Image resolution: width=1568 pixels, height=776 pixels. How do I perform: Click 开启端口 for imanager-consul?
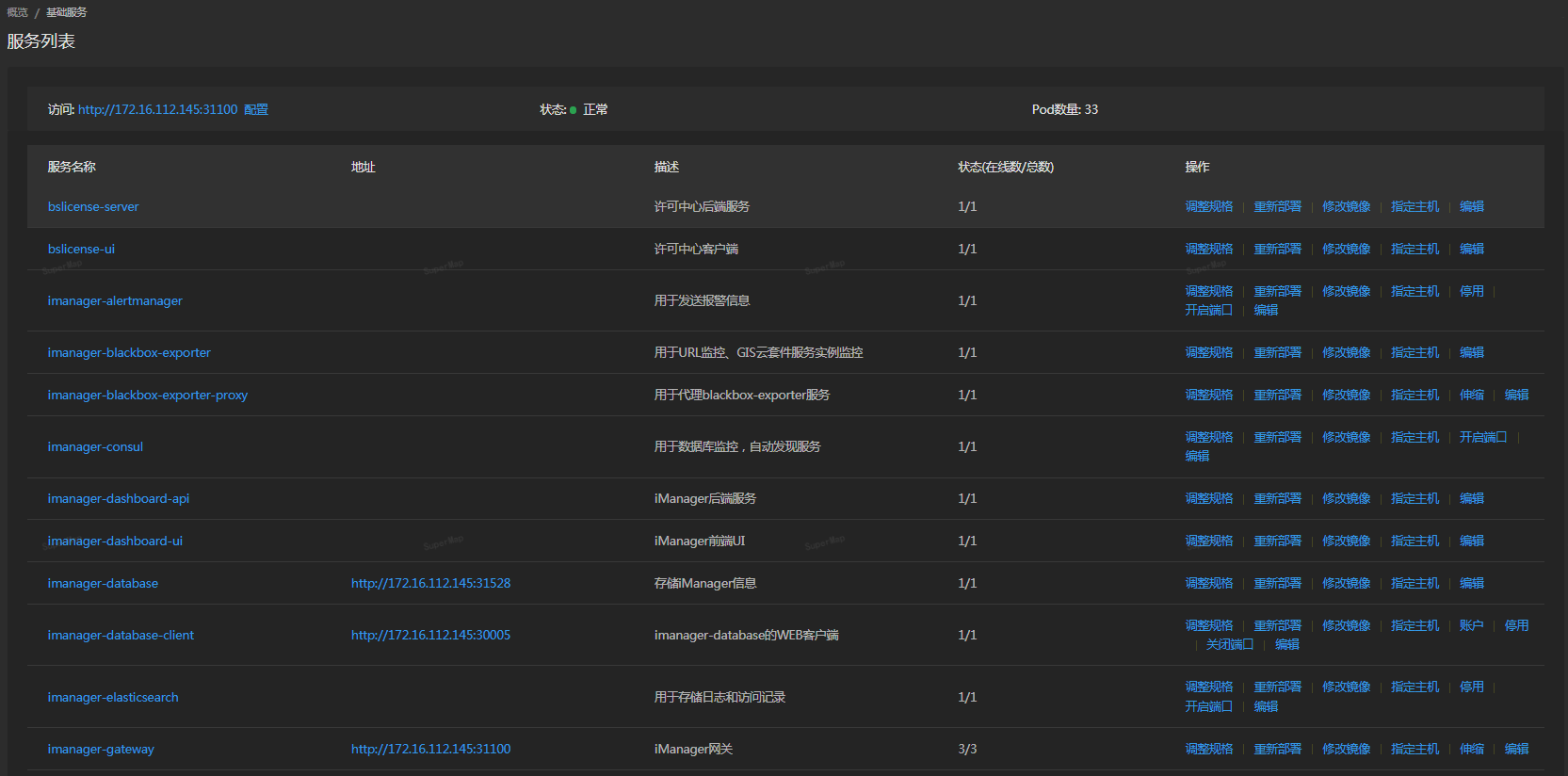point(1483,437)
